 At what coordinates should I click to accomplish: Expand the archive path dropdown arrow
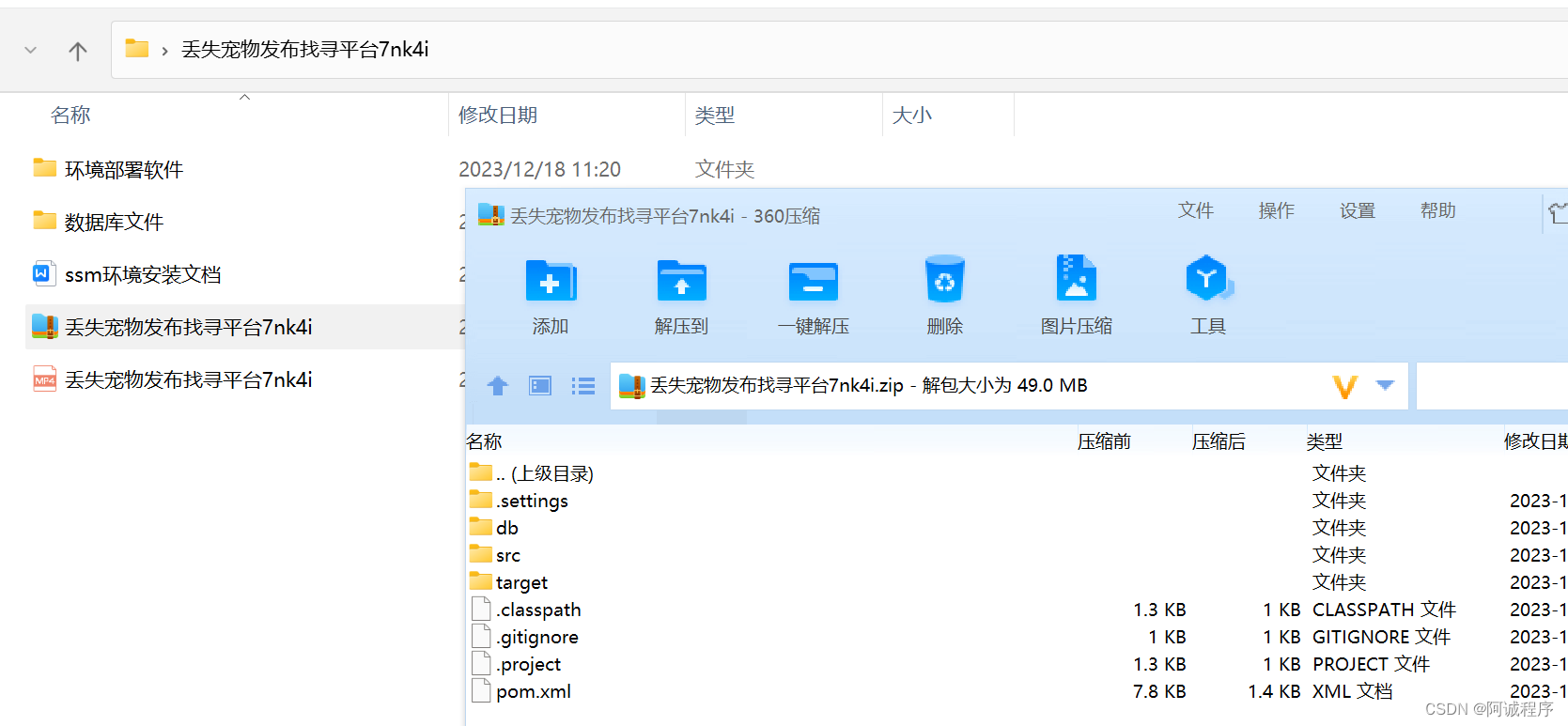pos(1385,385)
